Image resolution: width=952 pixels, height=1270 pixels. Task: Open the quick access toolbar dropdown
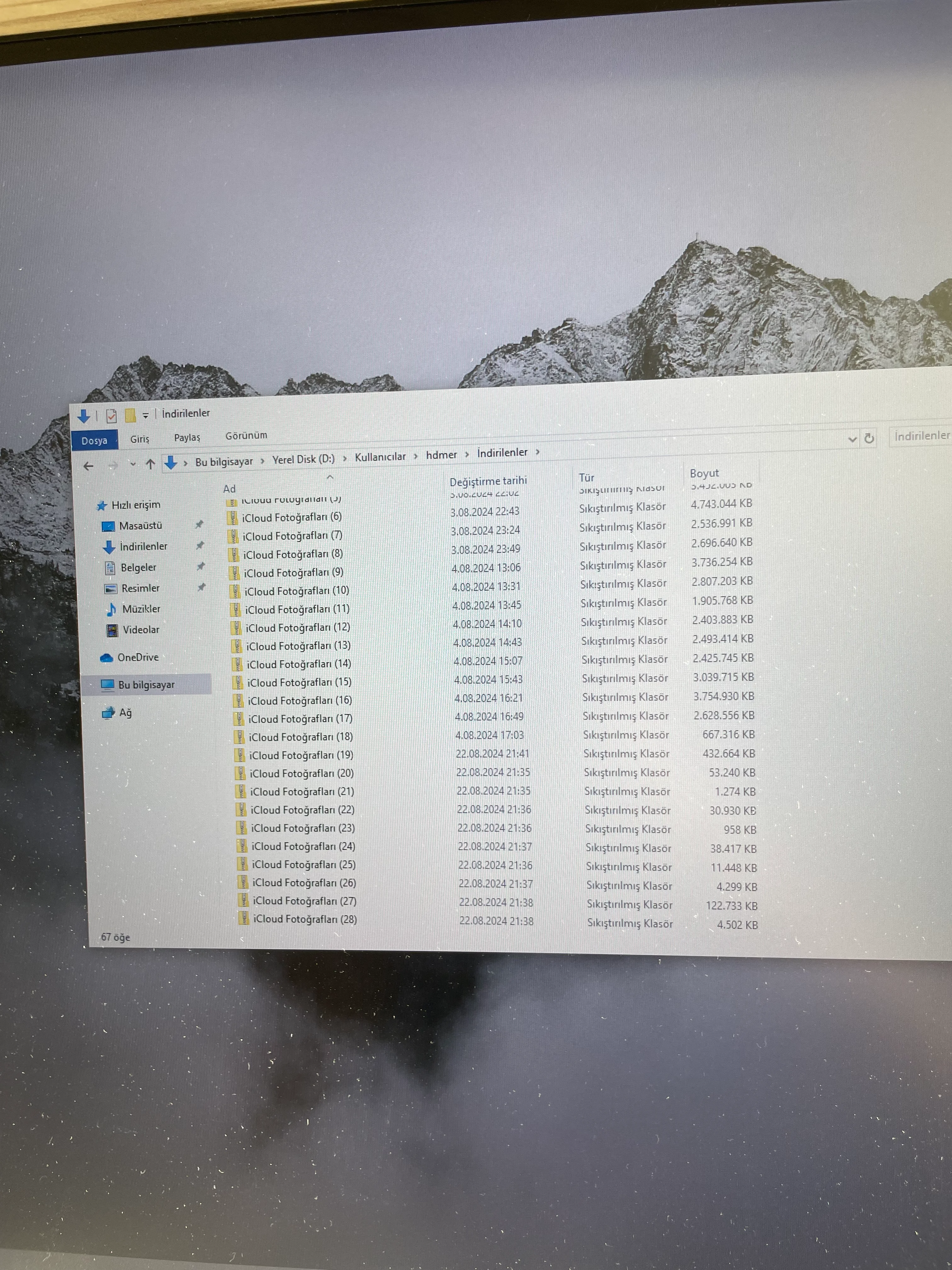tap(145, 415)
